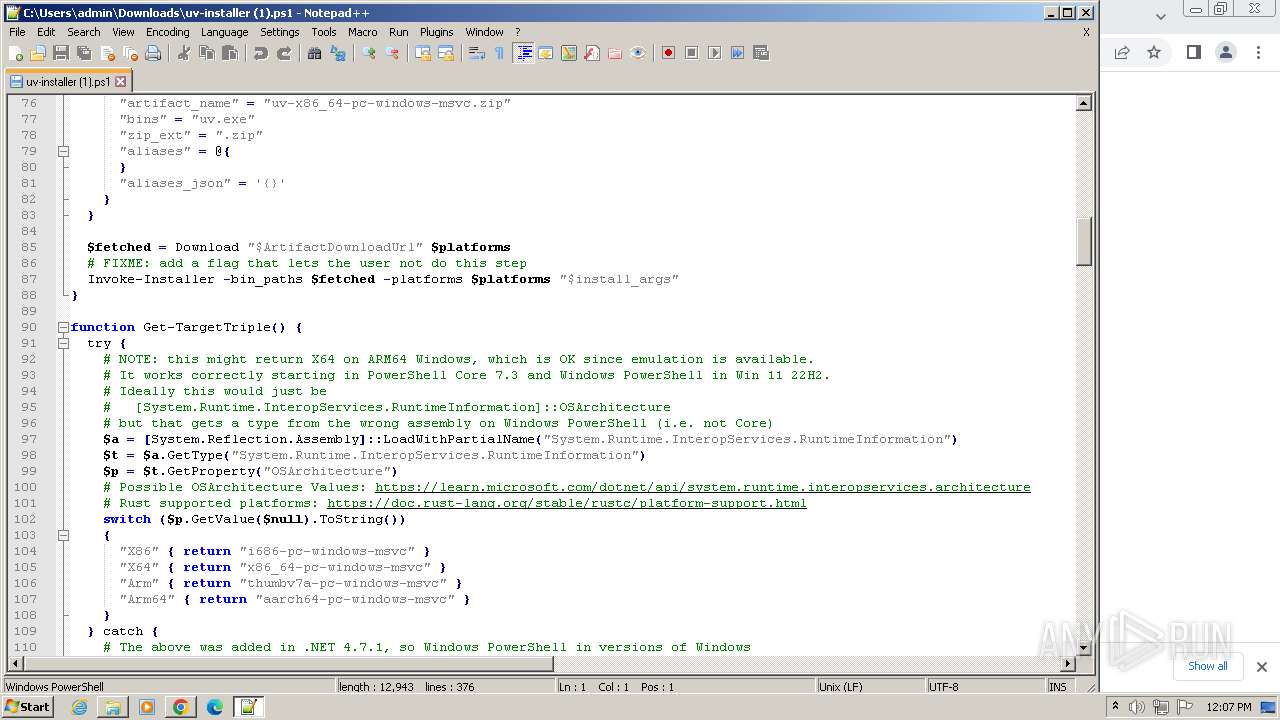Screen dimensions: 1280x720
Task: Click the vertical scrollbar up arrow
Action: [x=1083, y=103]
